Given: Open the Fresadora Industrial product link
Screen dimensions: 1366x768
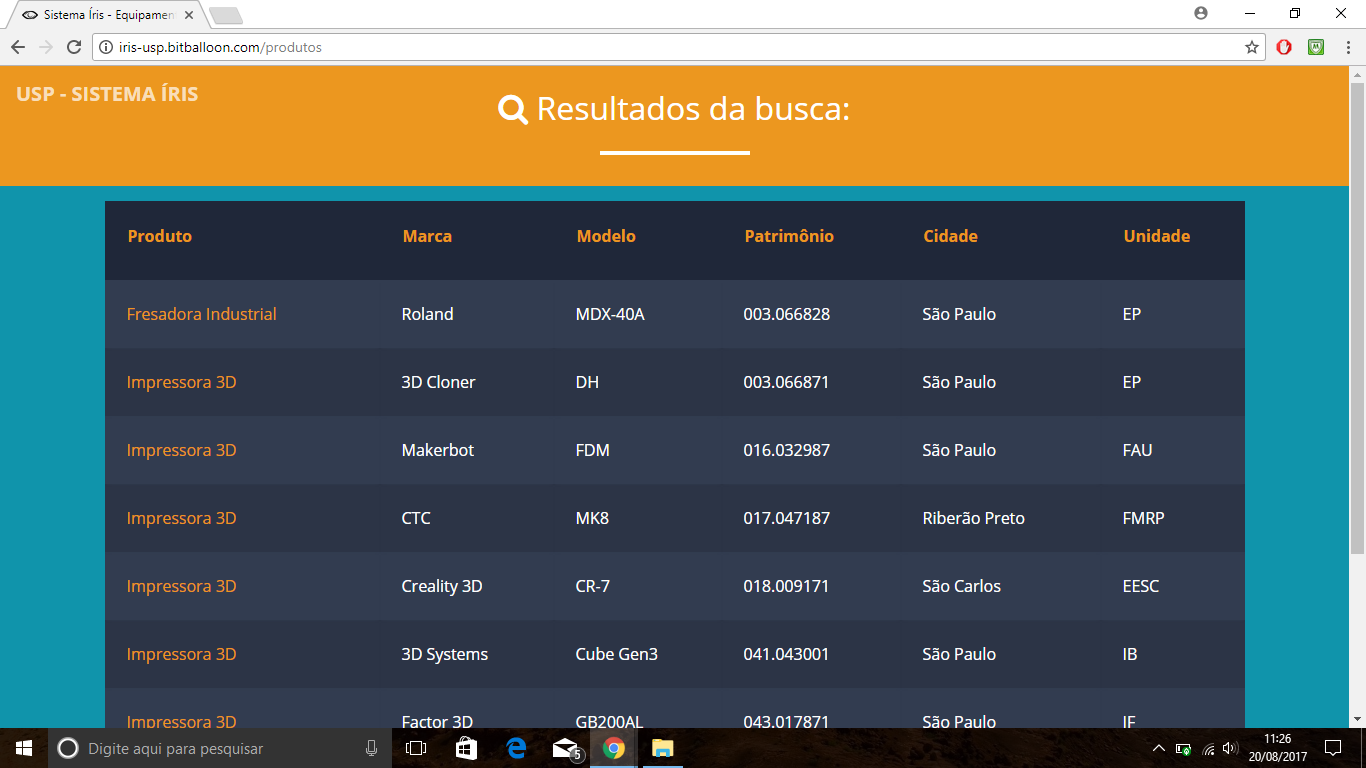Looking at the screenshot, I should [201, 314].
